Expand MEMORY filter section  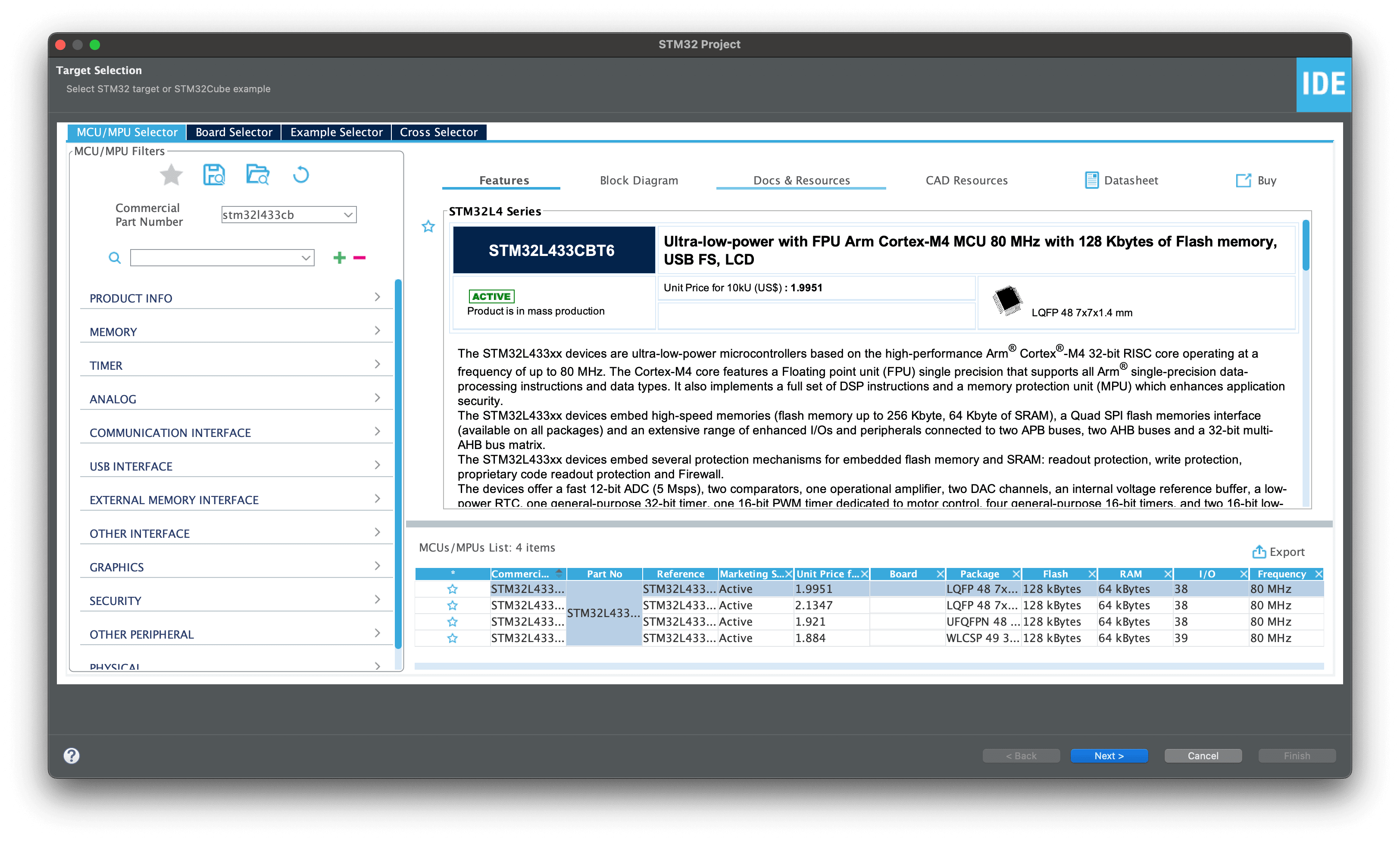(235, 331)
